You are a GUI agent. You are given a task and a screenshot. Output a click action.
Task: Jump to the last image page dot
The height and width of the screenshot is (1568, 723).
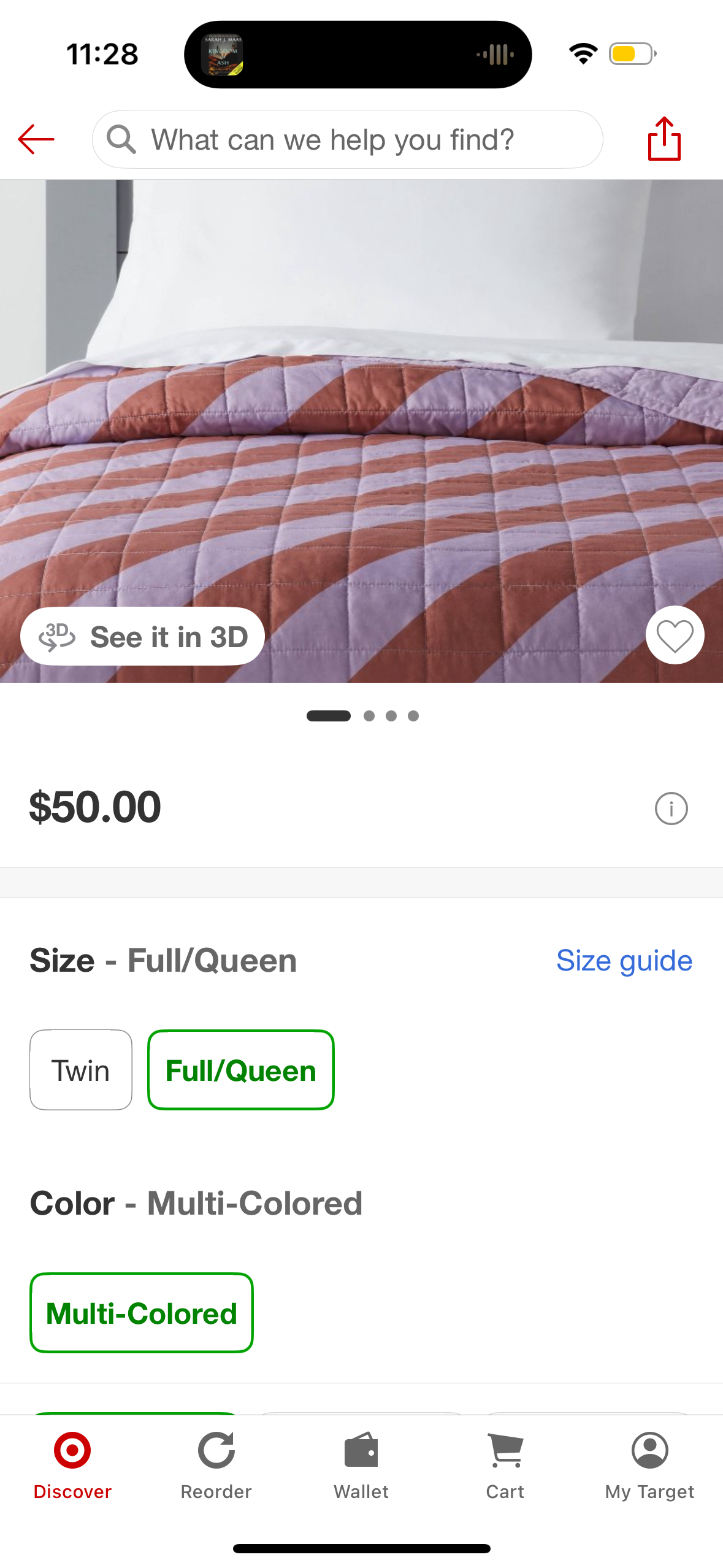413,716
